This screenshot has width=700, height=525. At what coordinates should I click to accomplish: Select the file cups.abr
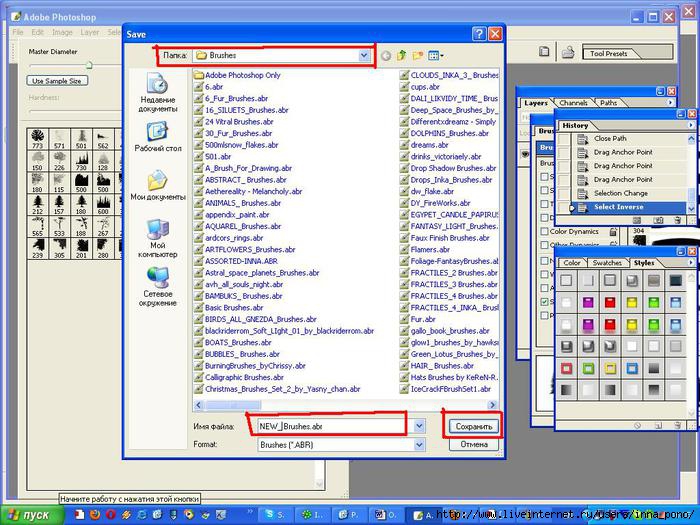(x=420, y=87)
